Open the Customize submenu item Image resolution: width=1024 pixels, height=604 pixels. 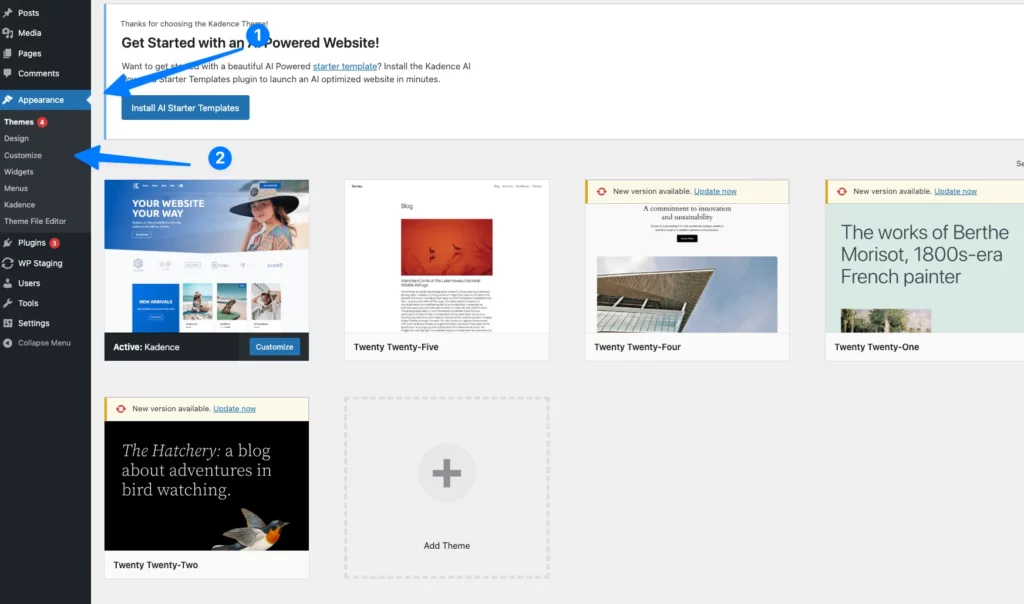[x=23, y=155]
